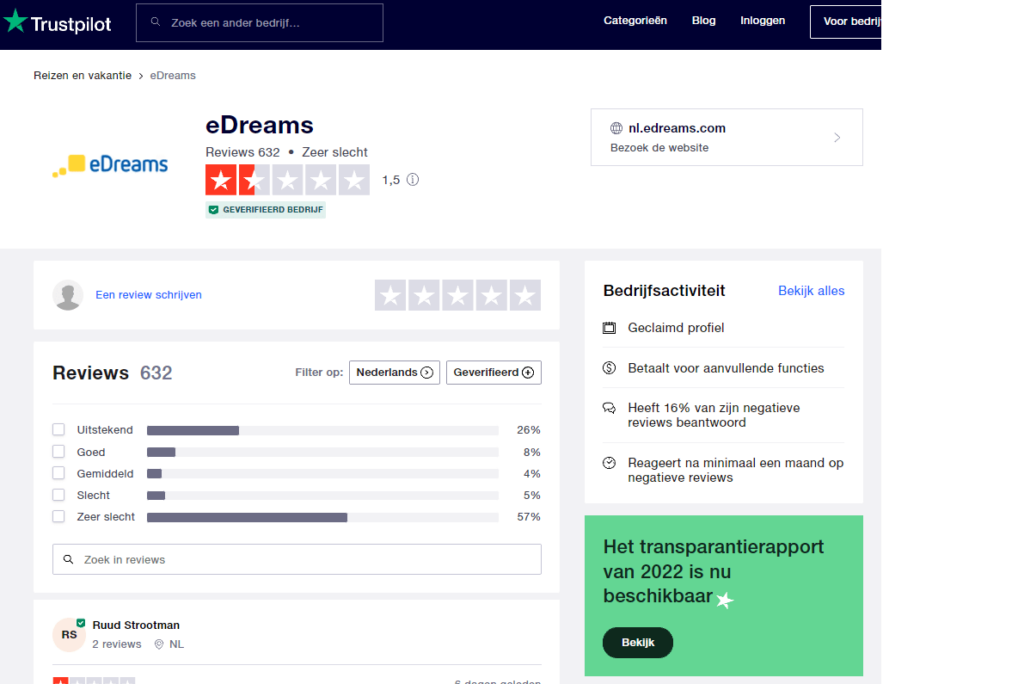The width and height of the screenshot is (1024, 684).
Task: Click the magnifier icon in Zoek in reviews
Action: [x=68, y=559]
